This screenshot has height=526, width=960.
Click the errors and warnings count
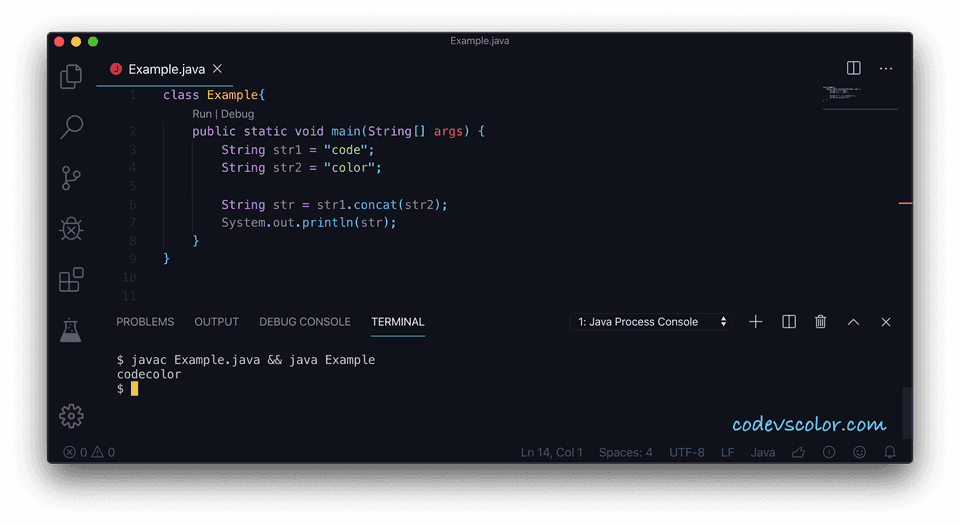[89, 452]
